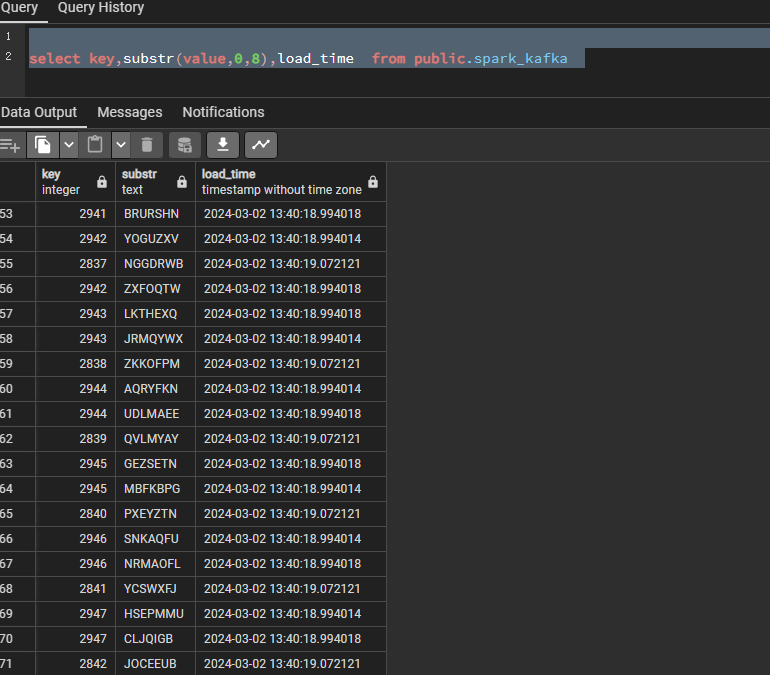Open the Notifications tab
This screenshot has height=675, width=770.
[x=223, y=112]
